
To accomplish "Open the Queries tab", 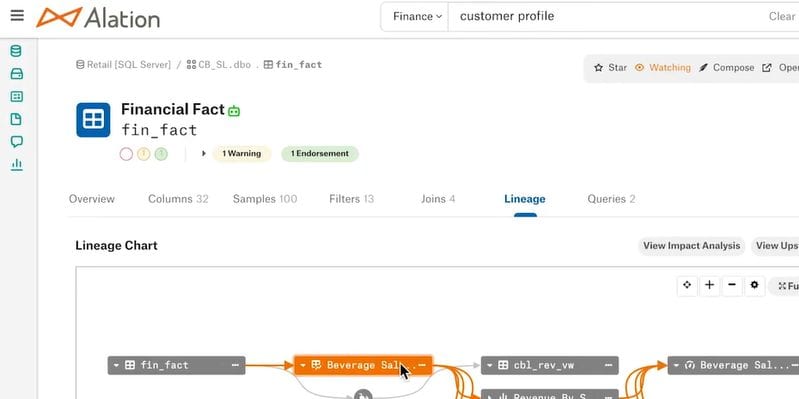I will (x=611, y=199).
